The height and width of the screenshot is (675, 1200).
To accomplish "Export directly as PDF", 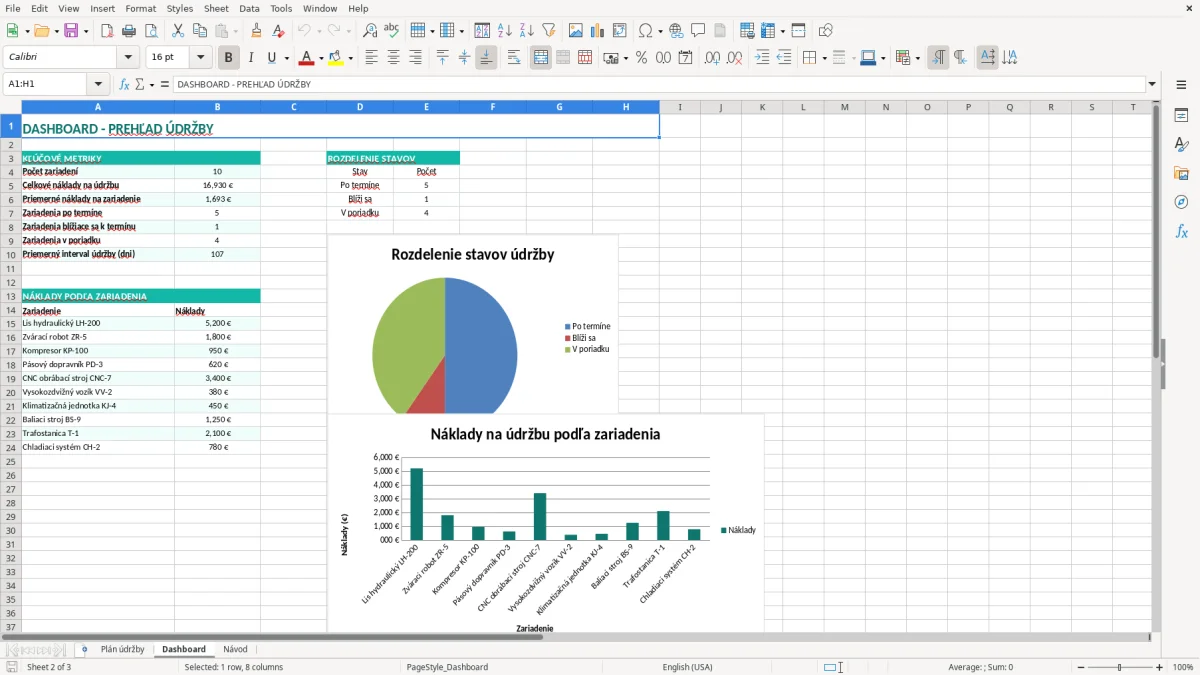I will pyautogui.click(x=107, y=31).
